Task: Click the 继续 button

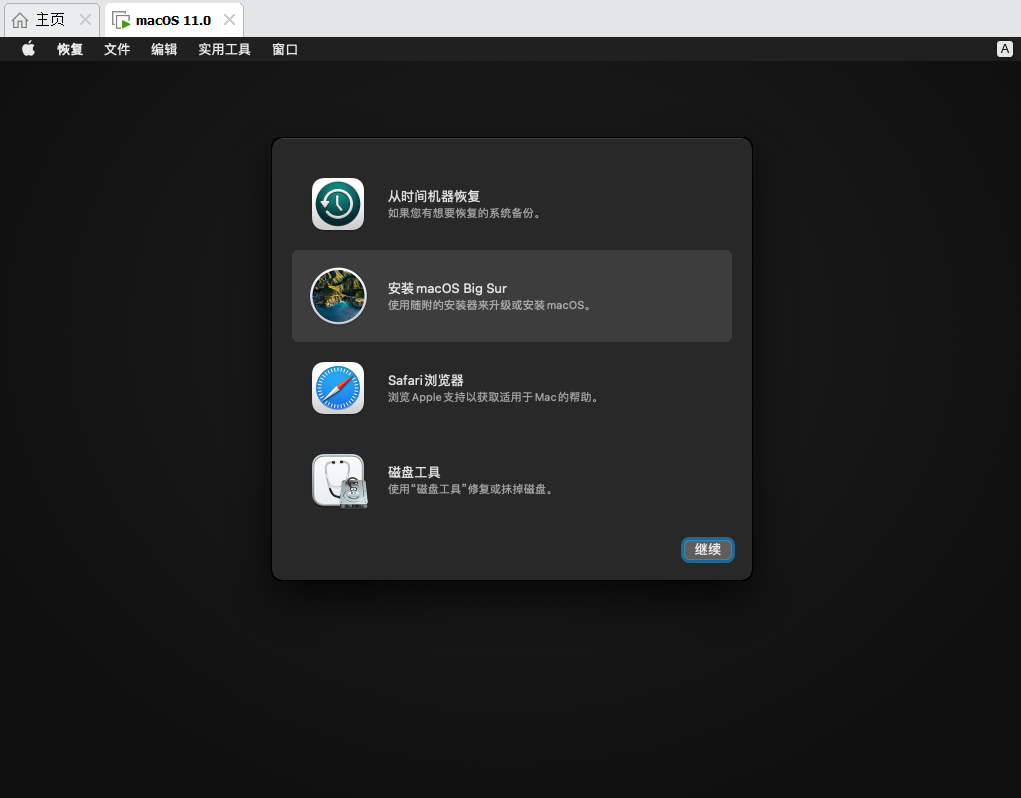Action: coord(708,549)
